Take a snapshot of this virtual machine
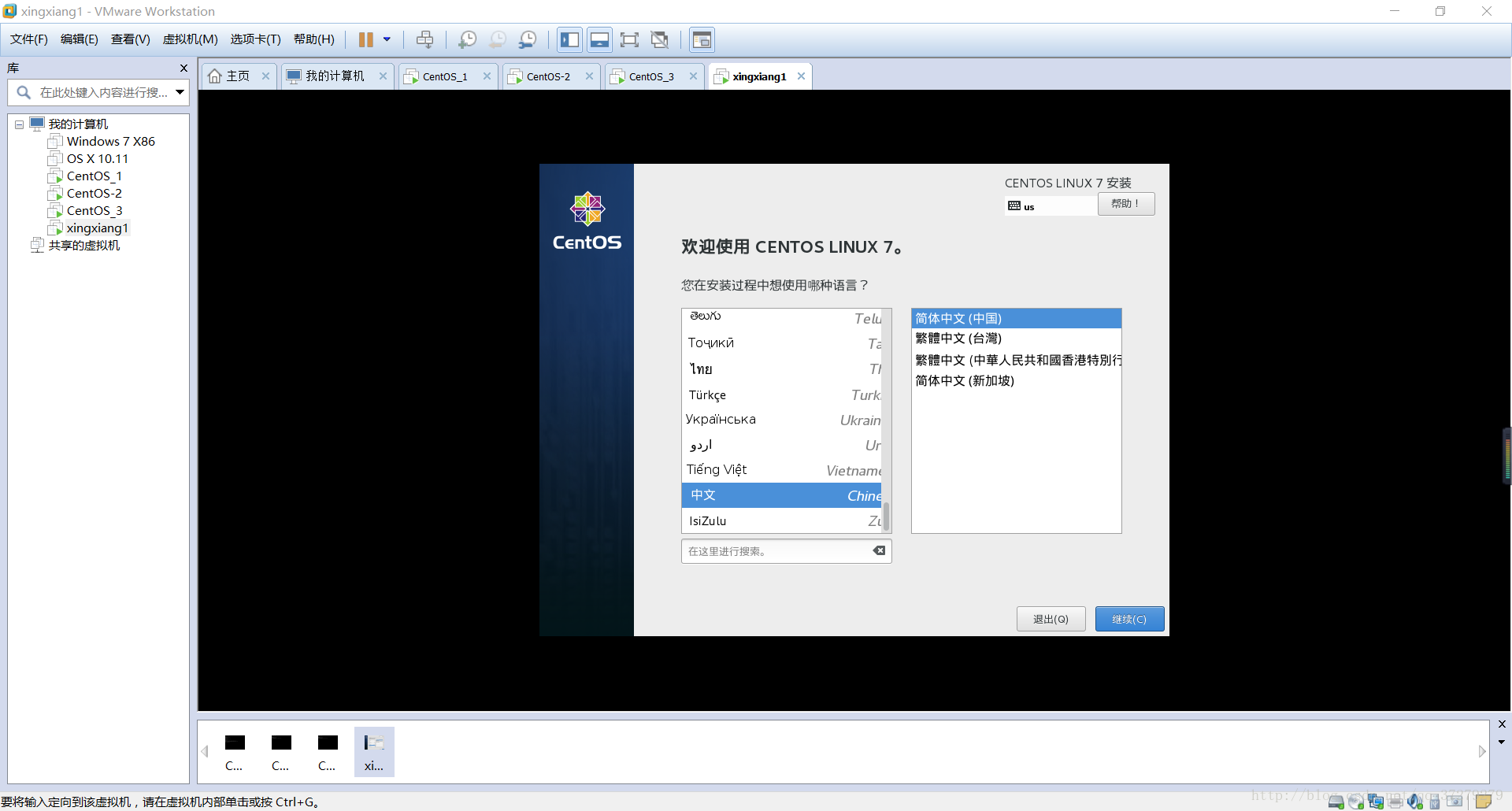The image size is (1512, 811). click(468, 39)
